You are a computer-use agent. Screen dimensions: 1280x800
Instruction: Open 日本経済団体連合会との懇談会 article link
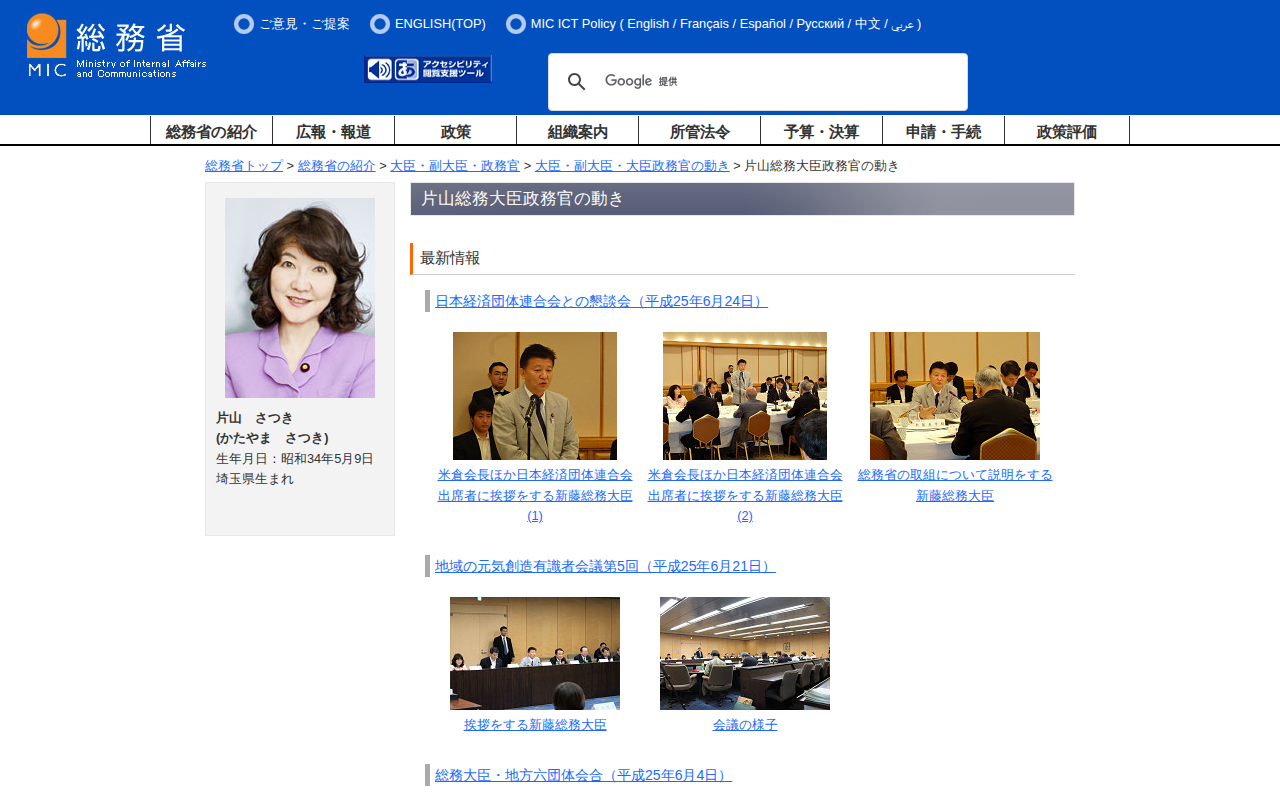[x=601, y=301]
